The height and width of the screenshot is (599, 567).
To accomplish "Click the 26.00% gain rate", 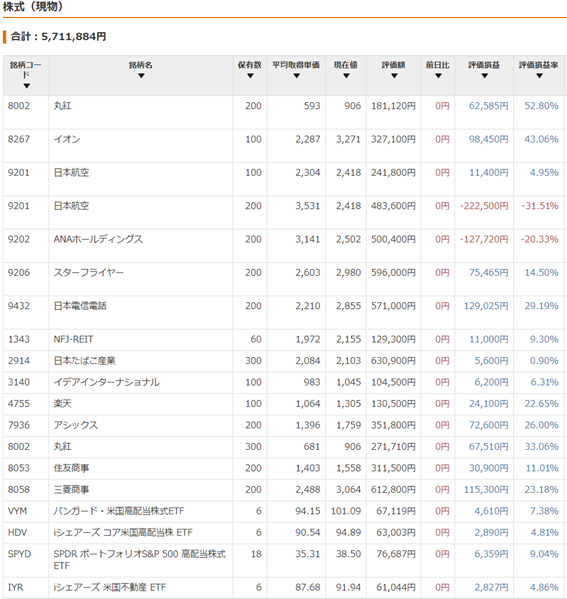I will [x=541, y=425].
